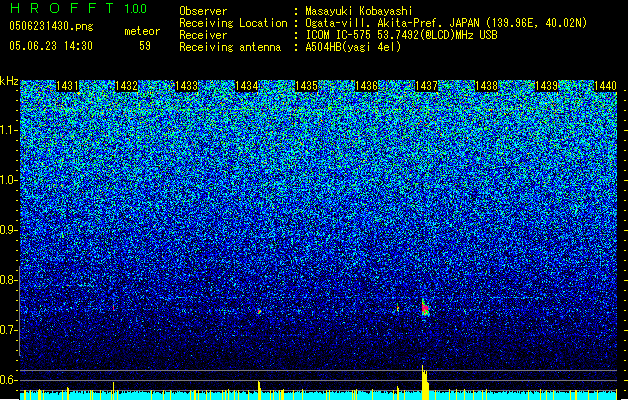Click the large meteor echo at 1437

(x=425, y=308)
